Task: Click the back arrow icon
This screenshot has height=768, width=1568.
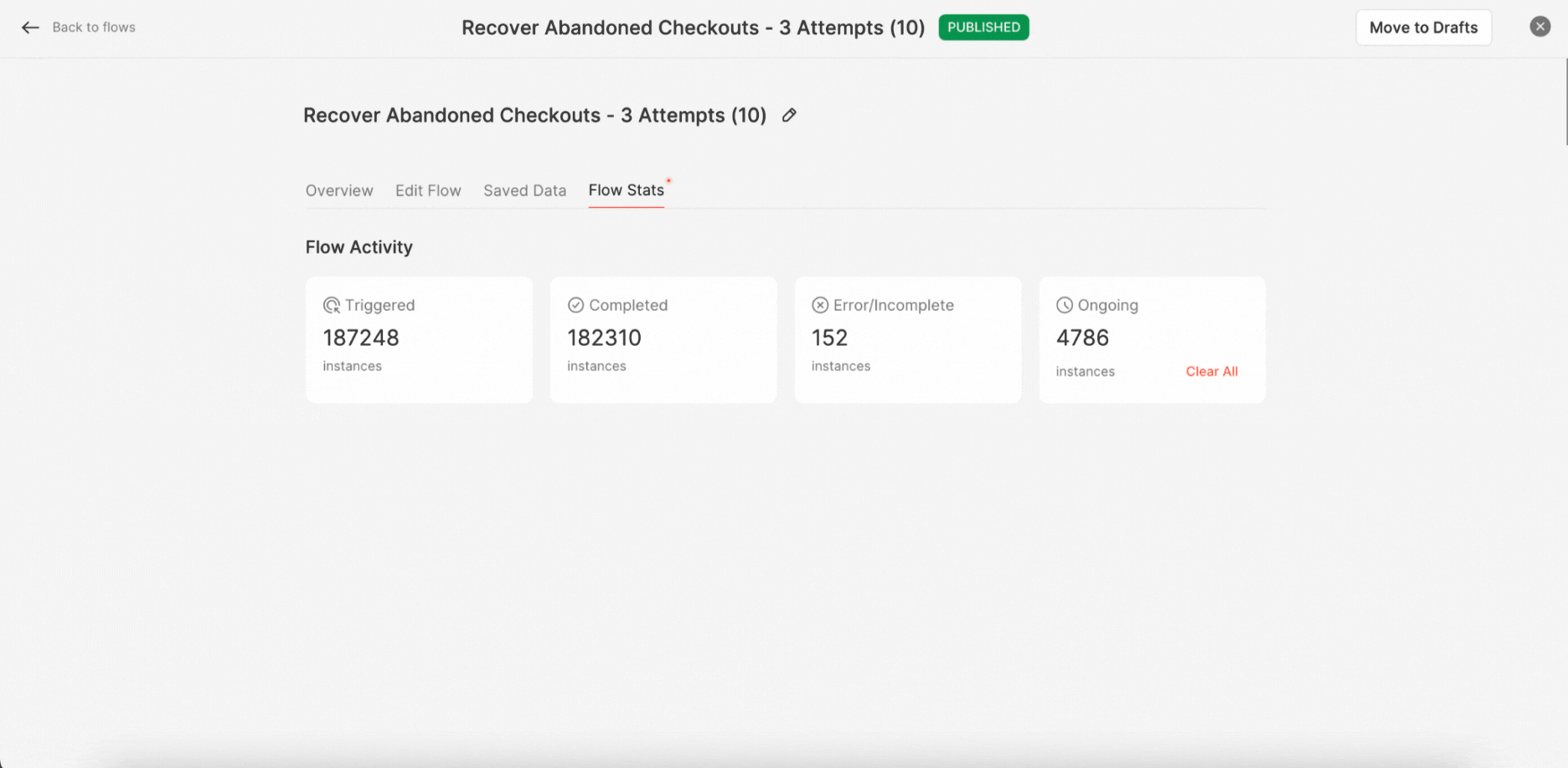Action: click(x=30, y=28)
